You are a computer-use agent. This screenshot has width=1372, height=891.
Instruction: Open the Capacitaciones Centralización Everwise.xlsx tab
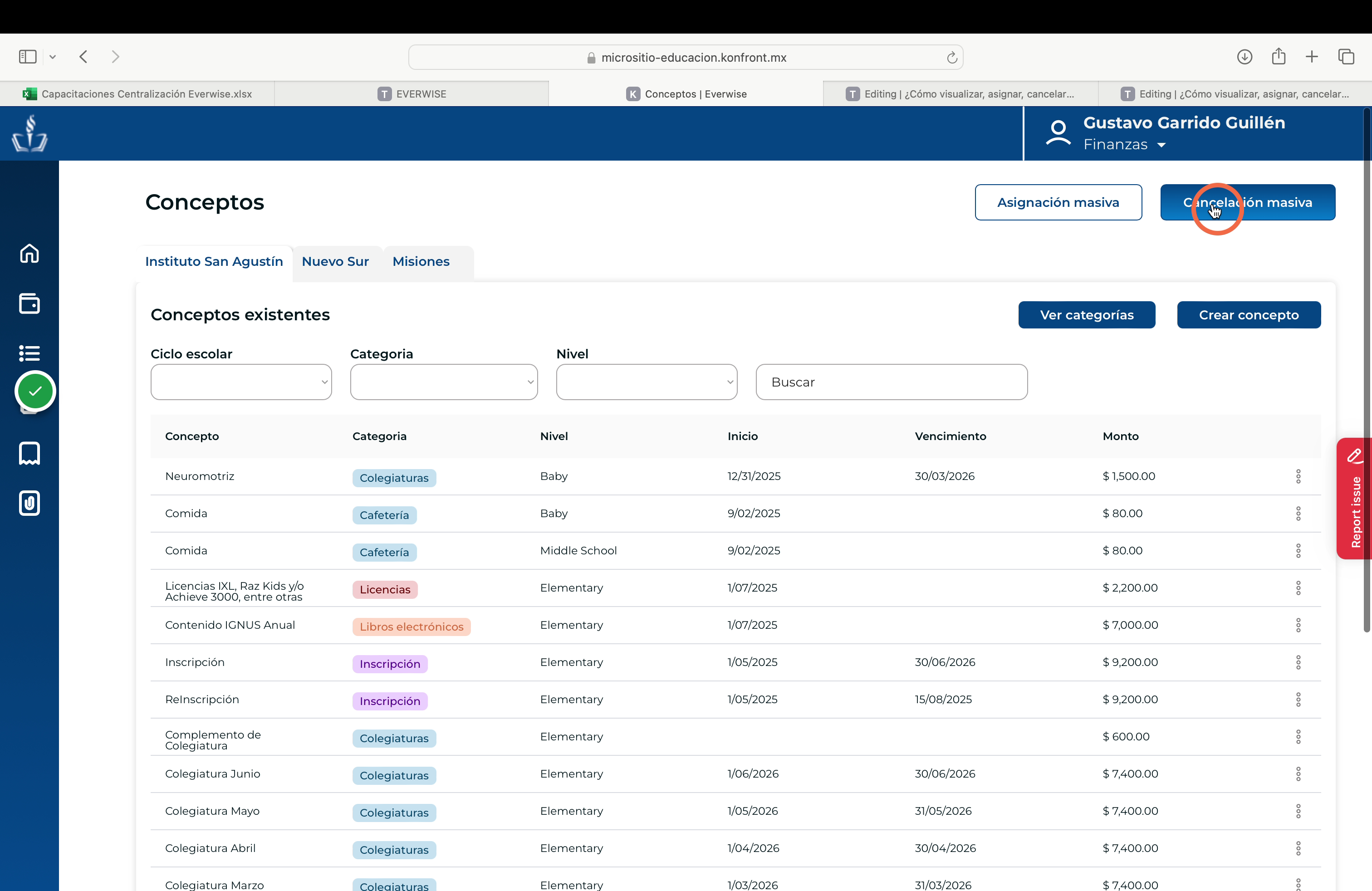(137, 93)
